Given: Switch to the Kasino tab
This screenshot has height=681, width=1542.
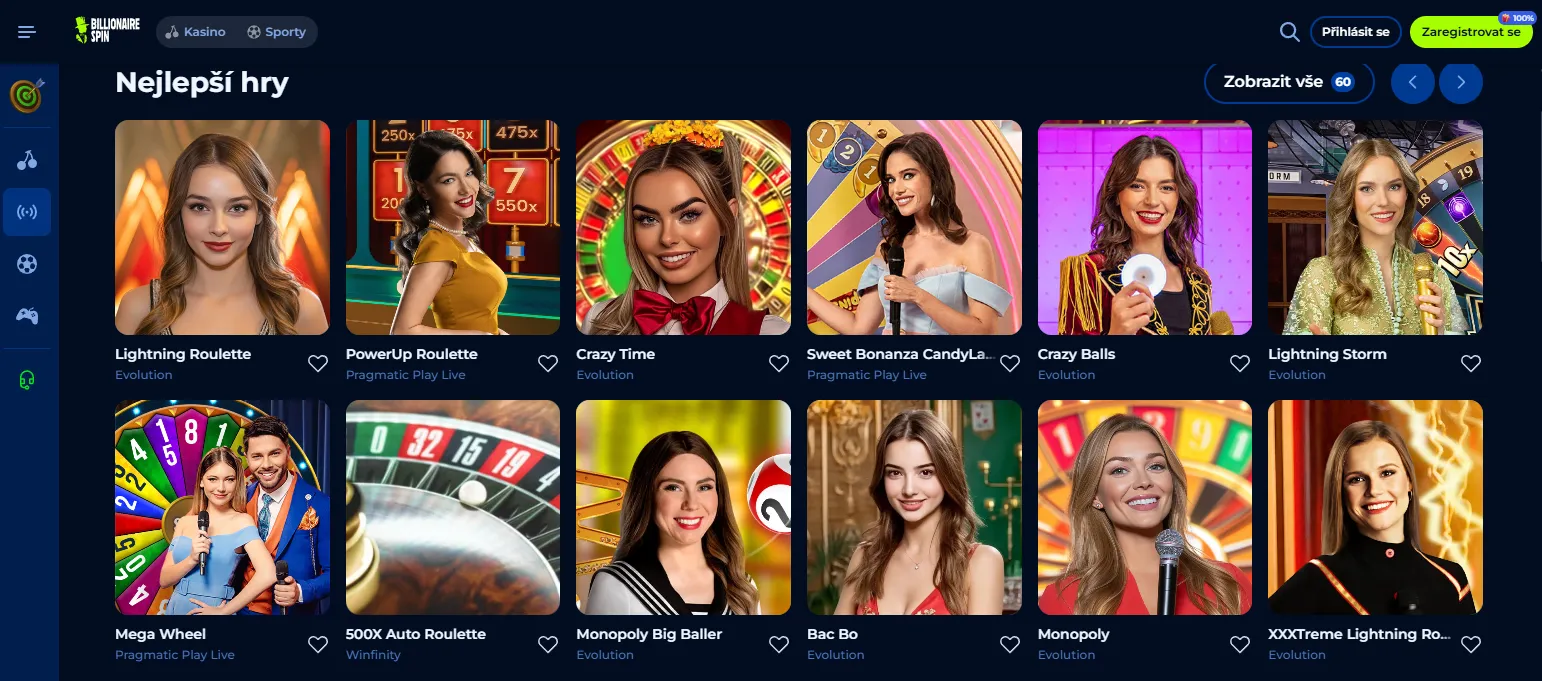Looking at the screenshot, I should click(196, 32).
